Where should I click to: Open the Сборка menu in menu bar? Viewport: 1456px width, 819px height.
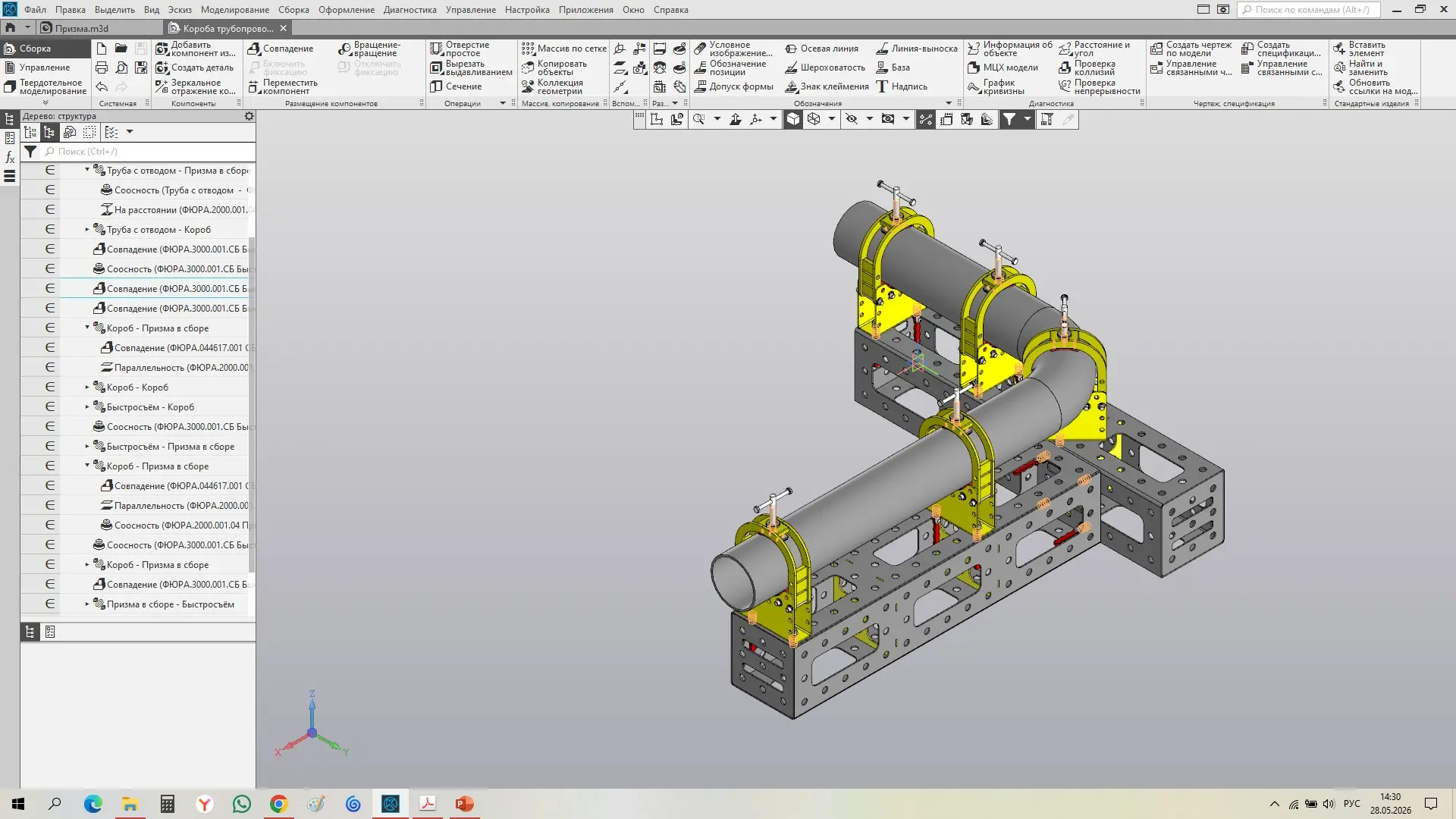(293, 10)
